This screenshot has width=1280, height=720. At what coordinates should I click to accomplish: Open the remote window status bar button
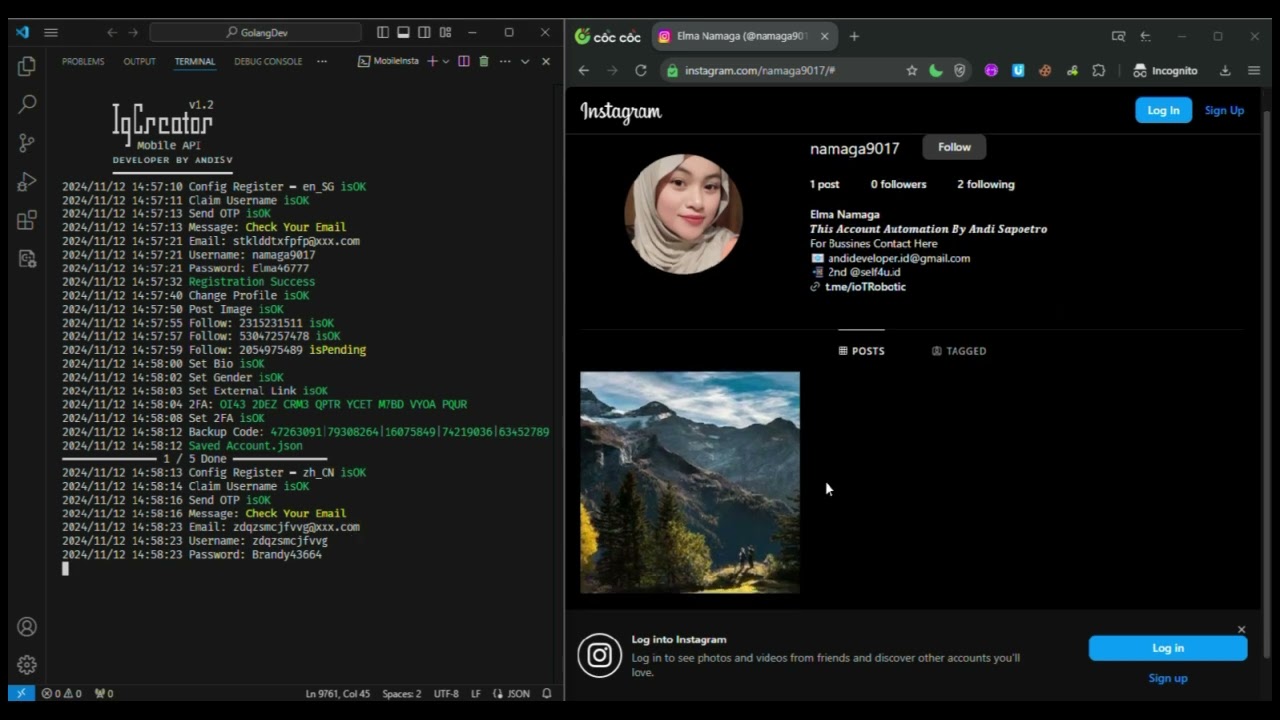tap(21, 693)
